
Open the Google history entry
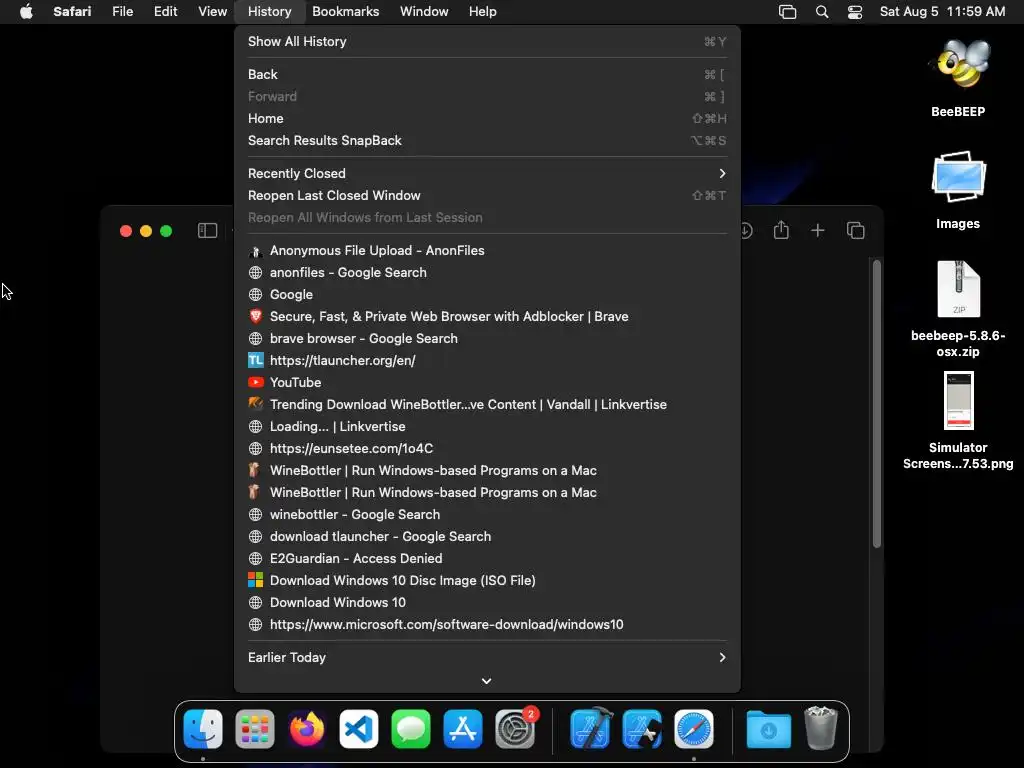click(487, 295)
